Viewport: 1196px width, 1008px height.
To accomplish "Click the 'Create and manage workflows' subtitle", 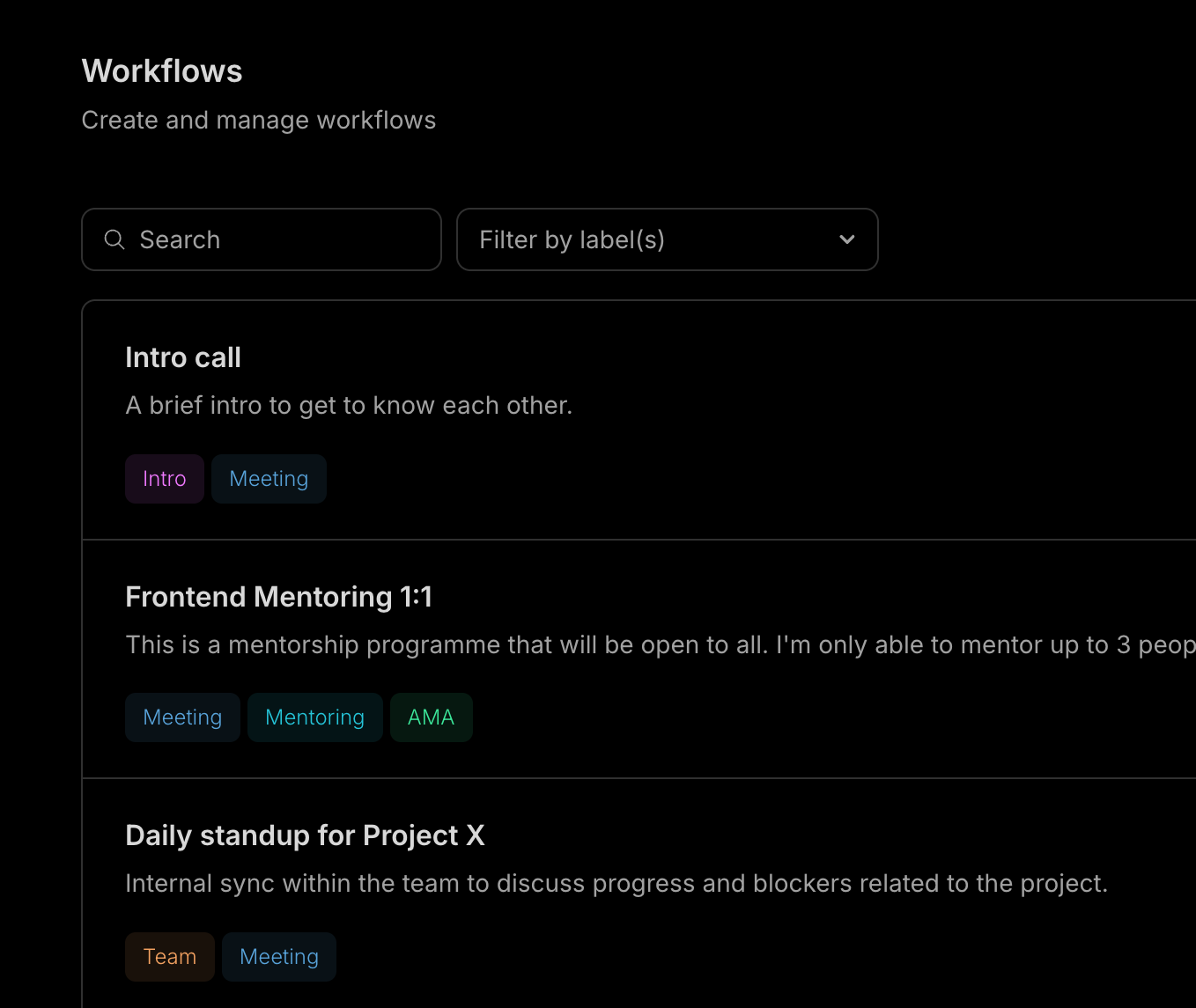I will pyautogui.click(x=259, y=121).
